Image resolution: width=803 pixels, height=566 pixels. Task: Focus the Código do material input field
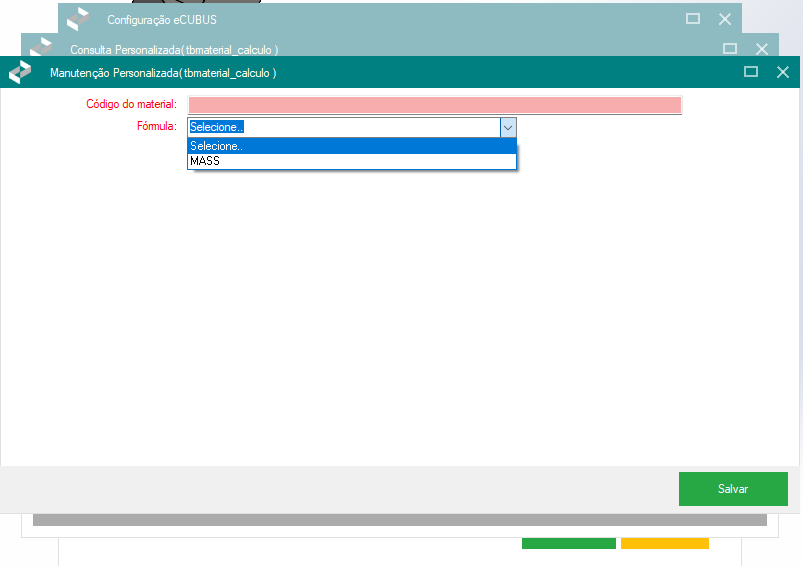434,105
